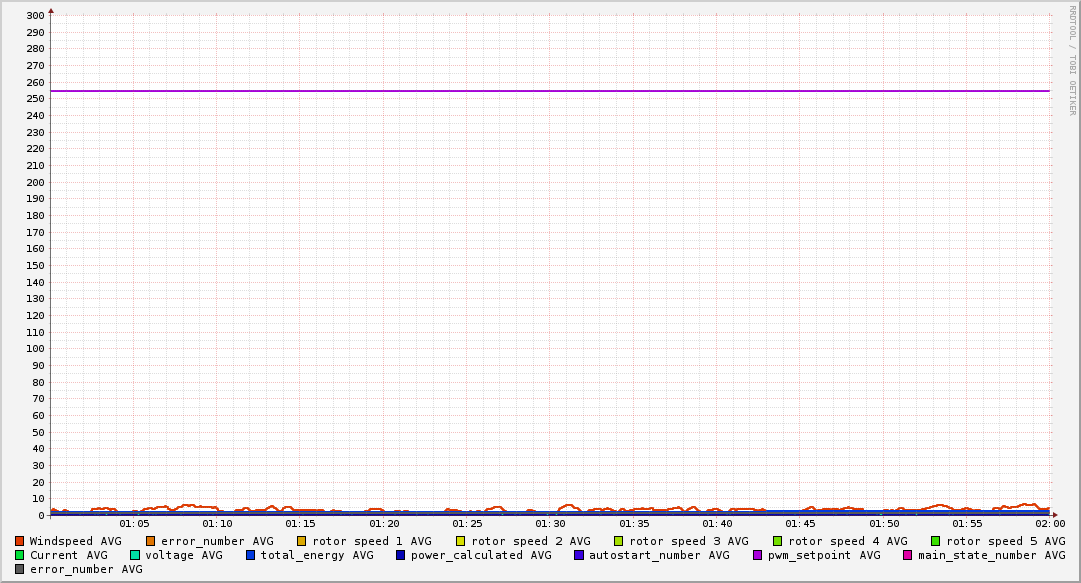This screenshot has height=583, width=1081.
Task: Click the 02:00 time axis label
Action: tap(1050, 523)
